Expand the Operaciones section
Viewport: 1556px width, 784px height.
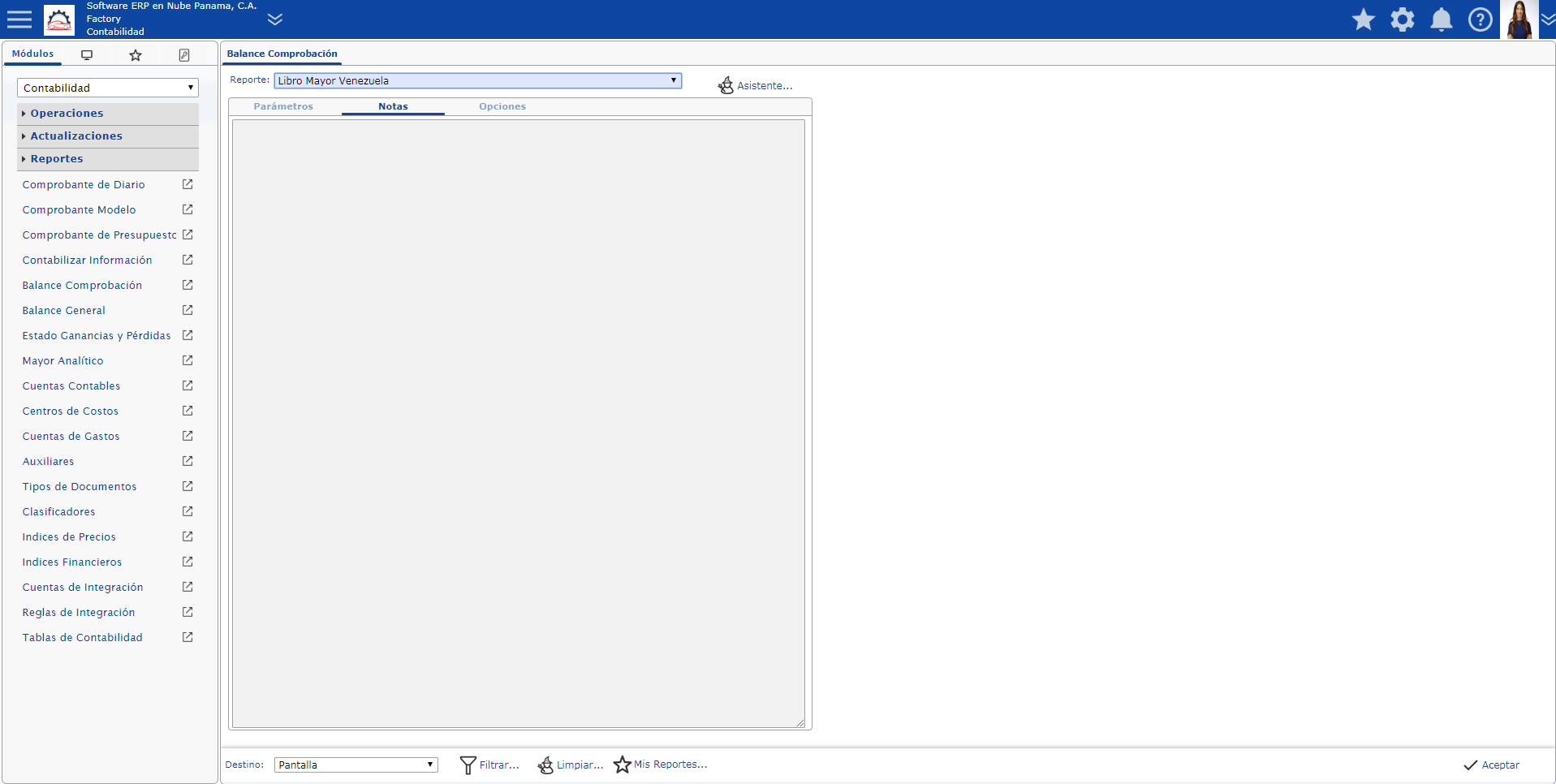coord(108,114)
